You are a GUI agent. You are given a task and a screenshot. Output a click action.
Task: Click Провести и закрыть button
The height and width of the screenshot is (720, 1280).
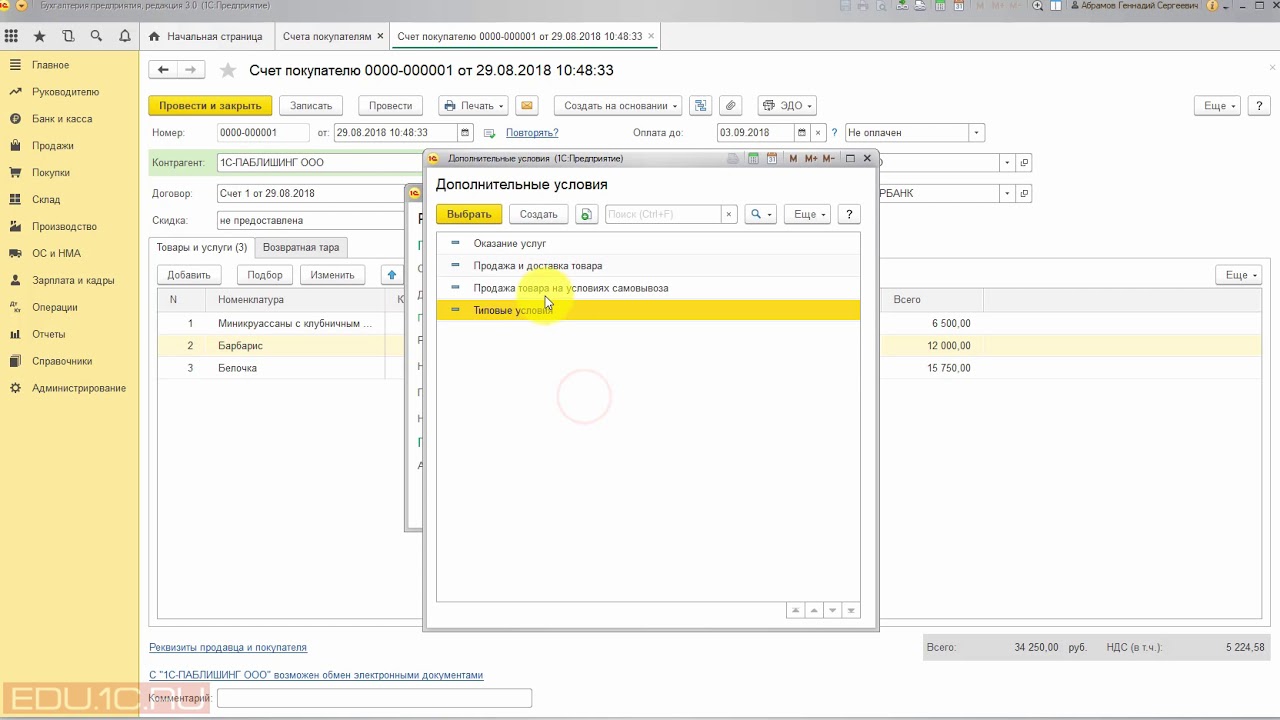point(210,105)
